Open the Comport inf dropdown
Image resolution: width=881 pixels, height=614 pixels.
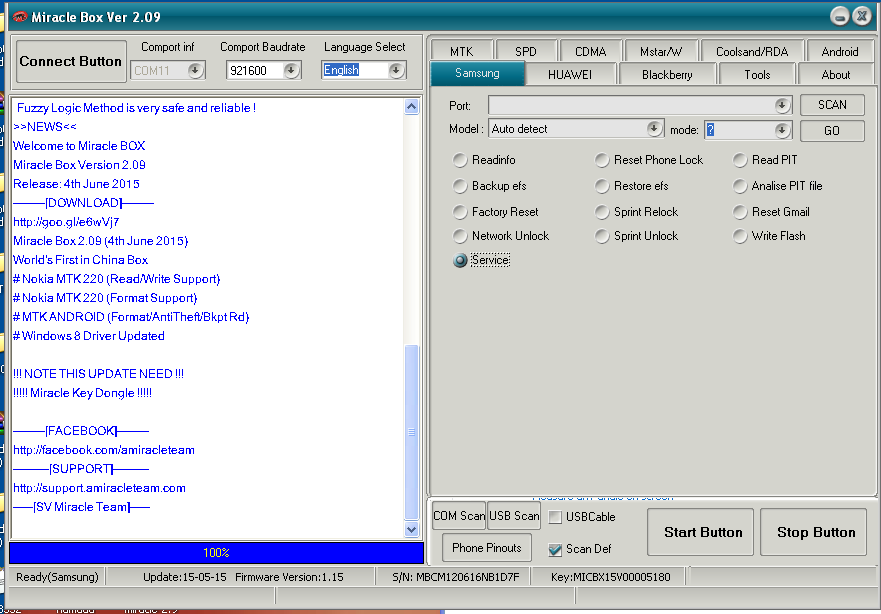pyautogui.click(x=195, y=70)
